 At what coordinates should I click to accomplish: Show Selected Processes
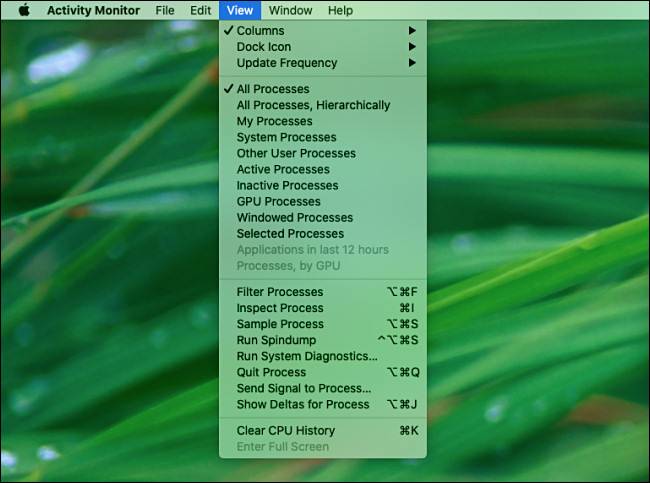coord(323,234)
